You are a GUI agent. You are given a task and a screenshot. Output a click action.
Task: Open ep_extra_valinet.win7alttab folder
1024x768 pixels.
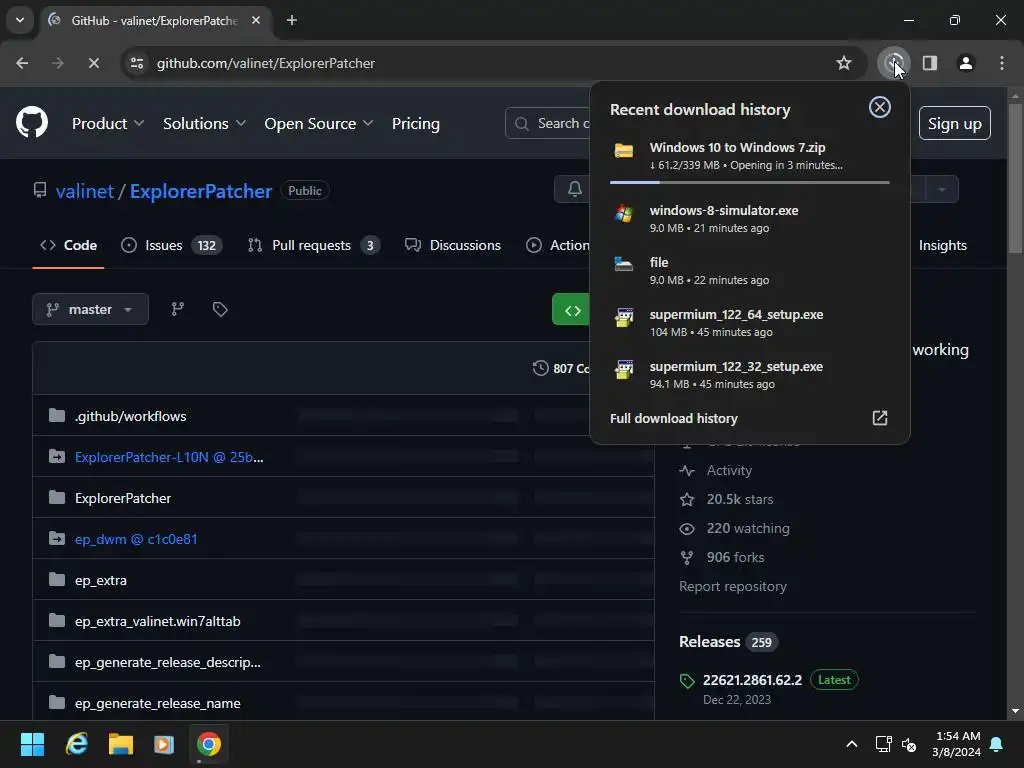pyautogui.click(x=157, y=622)
